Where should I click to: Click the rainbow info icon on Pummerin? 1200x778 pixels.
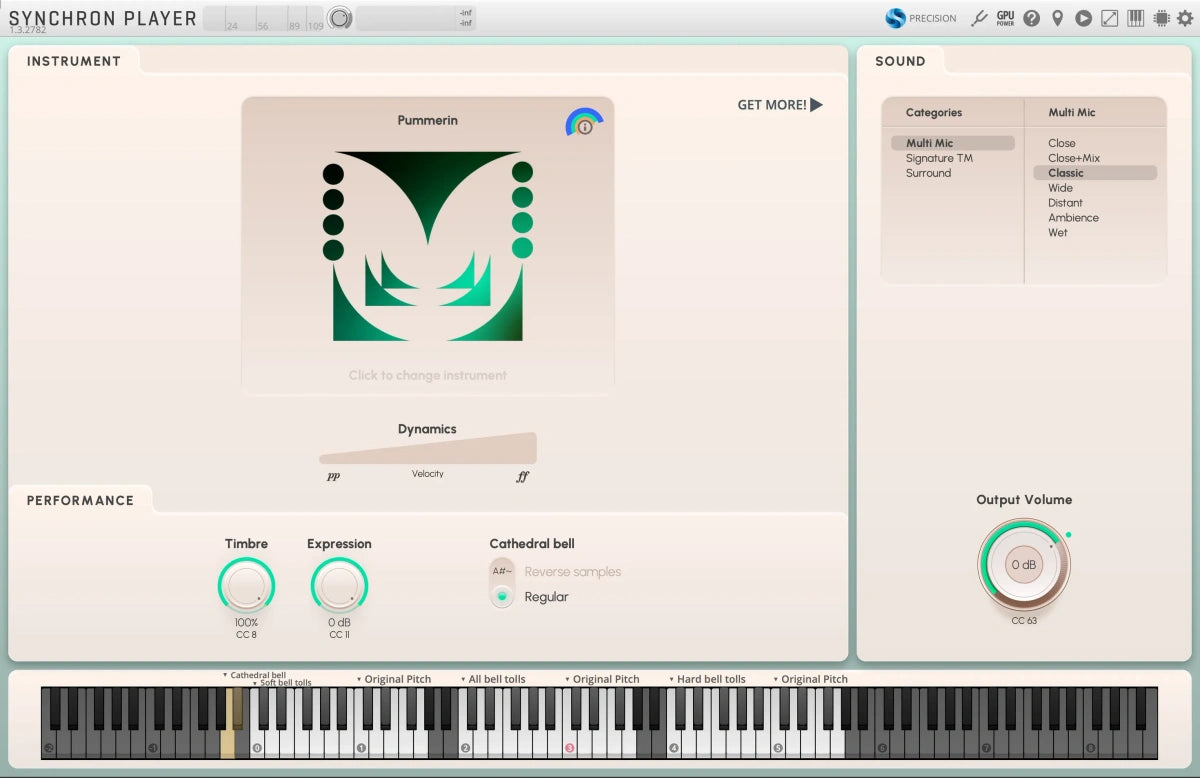(584, 122)
